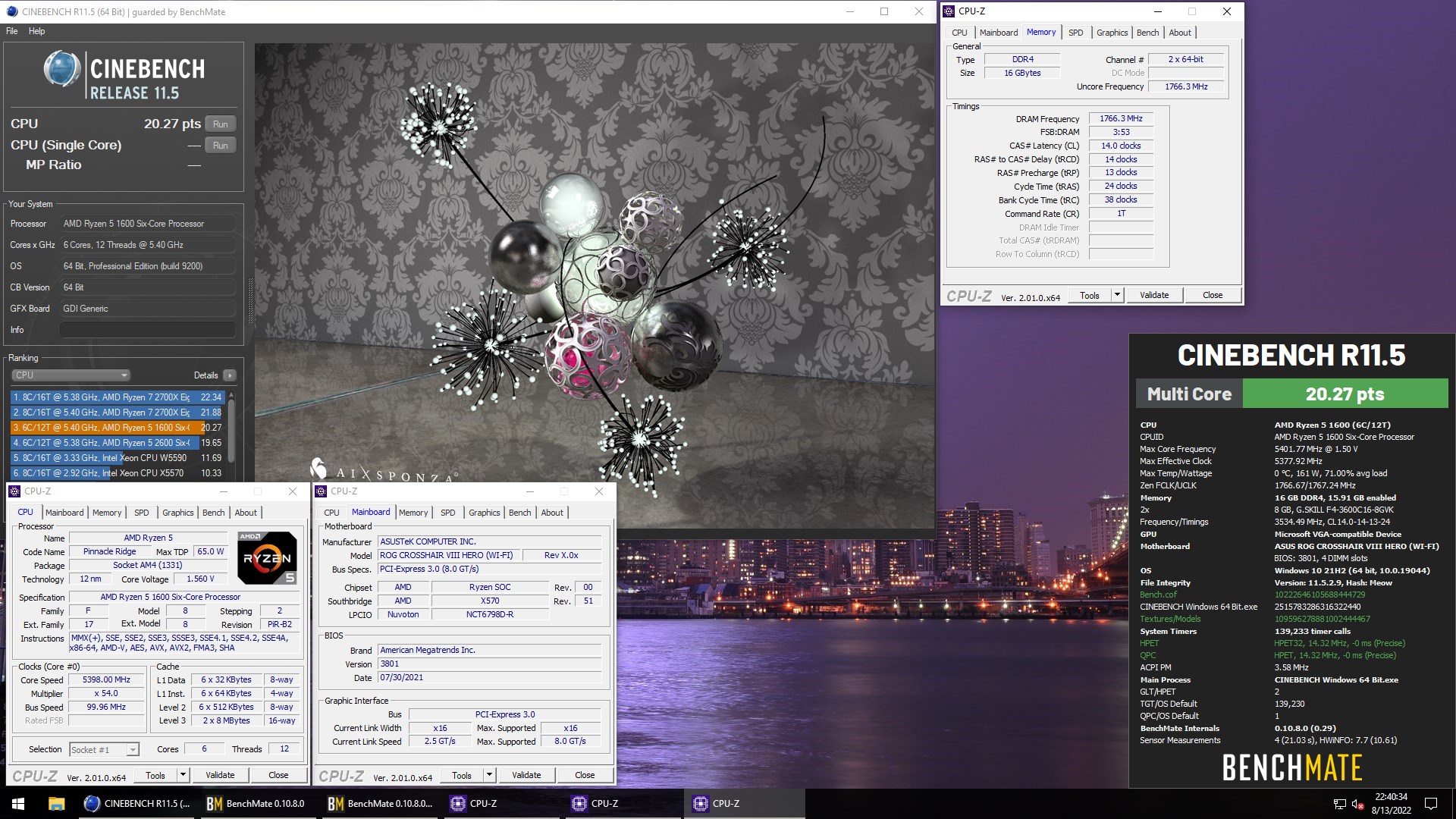
Task: Click the CAS# Latency value 14.0 clocks
Action: (1121, 146)
